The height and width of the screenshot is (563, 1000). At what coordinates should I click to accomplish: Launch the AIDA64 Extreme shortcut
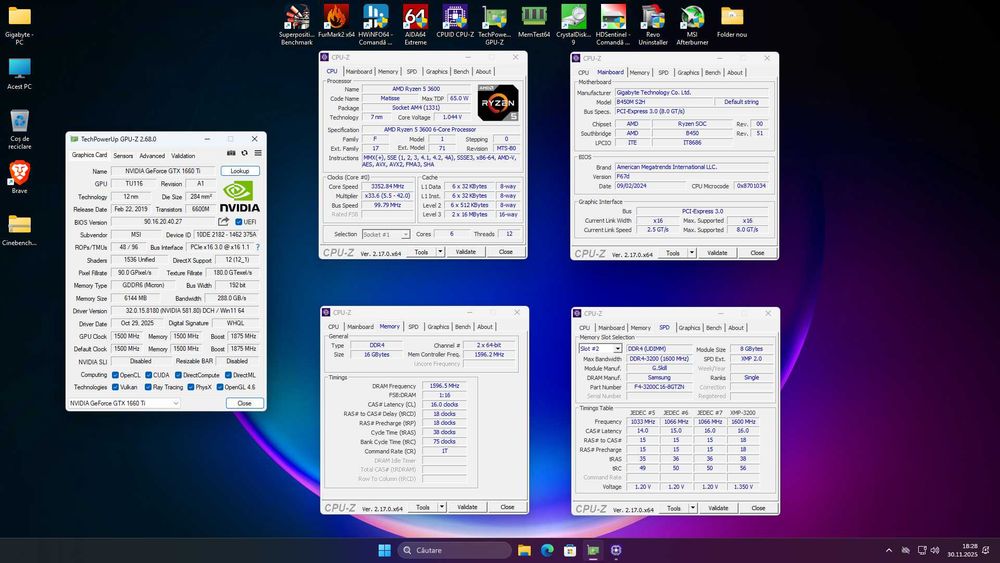click(415, 25)
